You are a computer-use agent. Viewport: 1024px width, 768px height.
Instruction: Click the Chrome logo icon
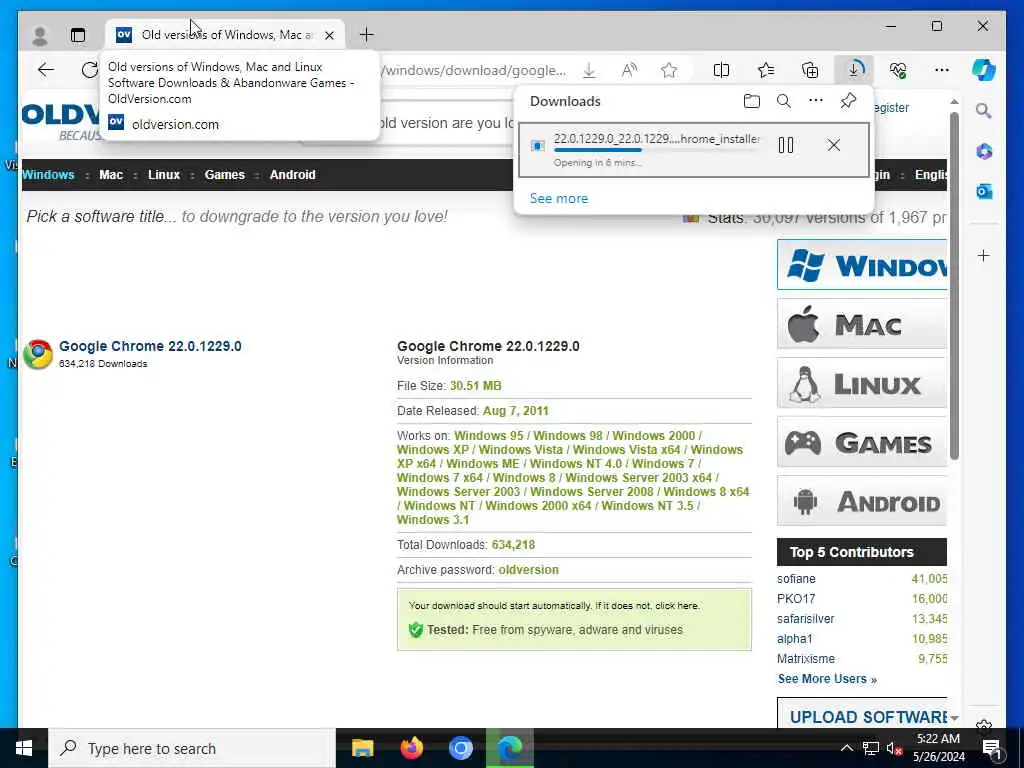[38, 354]
